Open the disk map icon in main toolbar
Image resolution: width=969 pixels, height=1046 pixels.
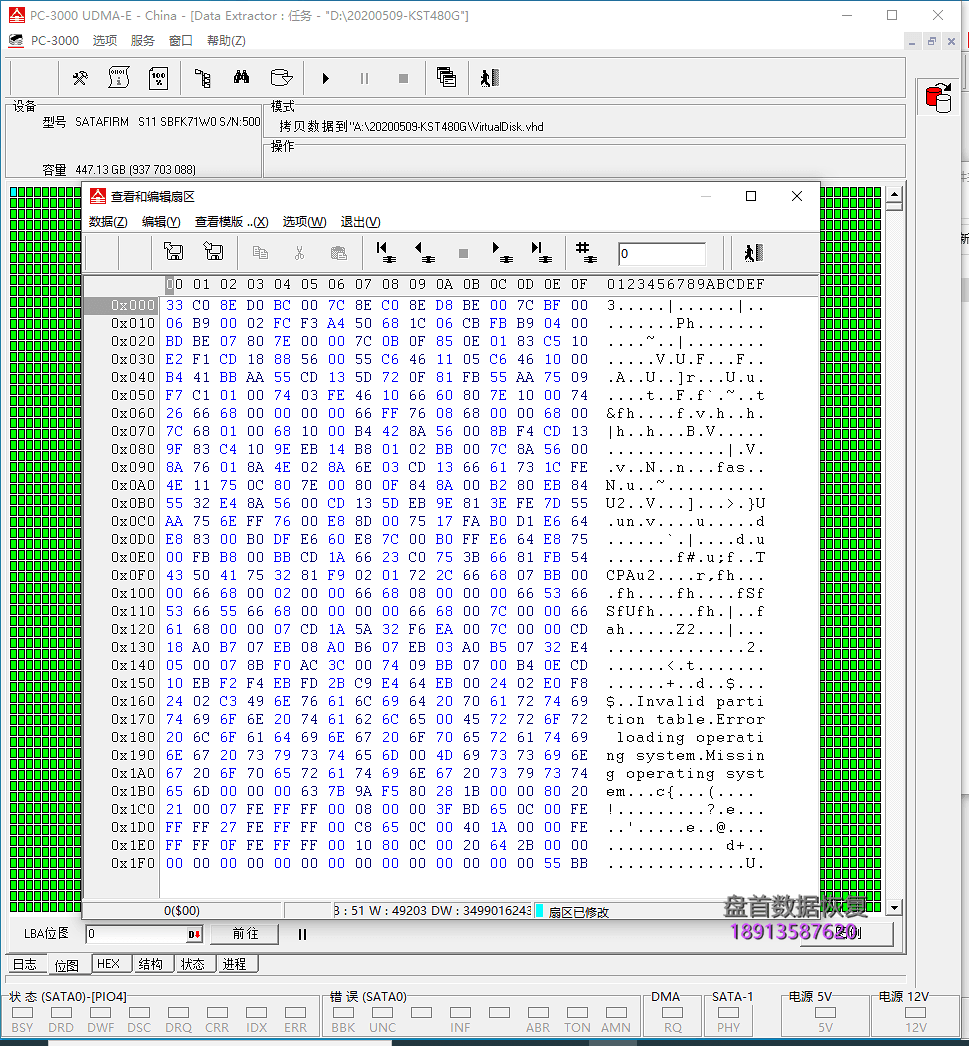point(281,78)
